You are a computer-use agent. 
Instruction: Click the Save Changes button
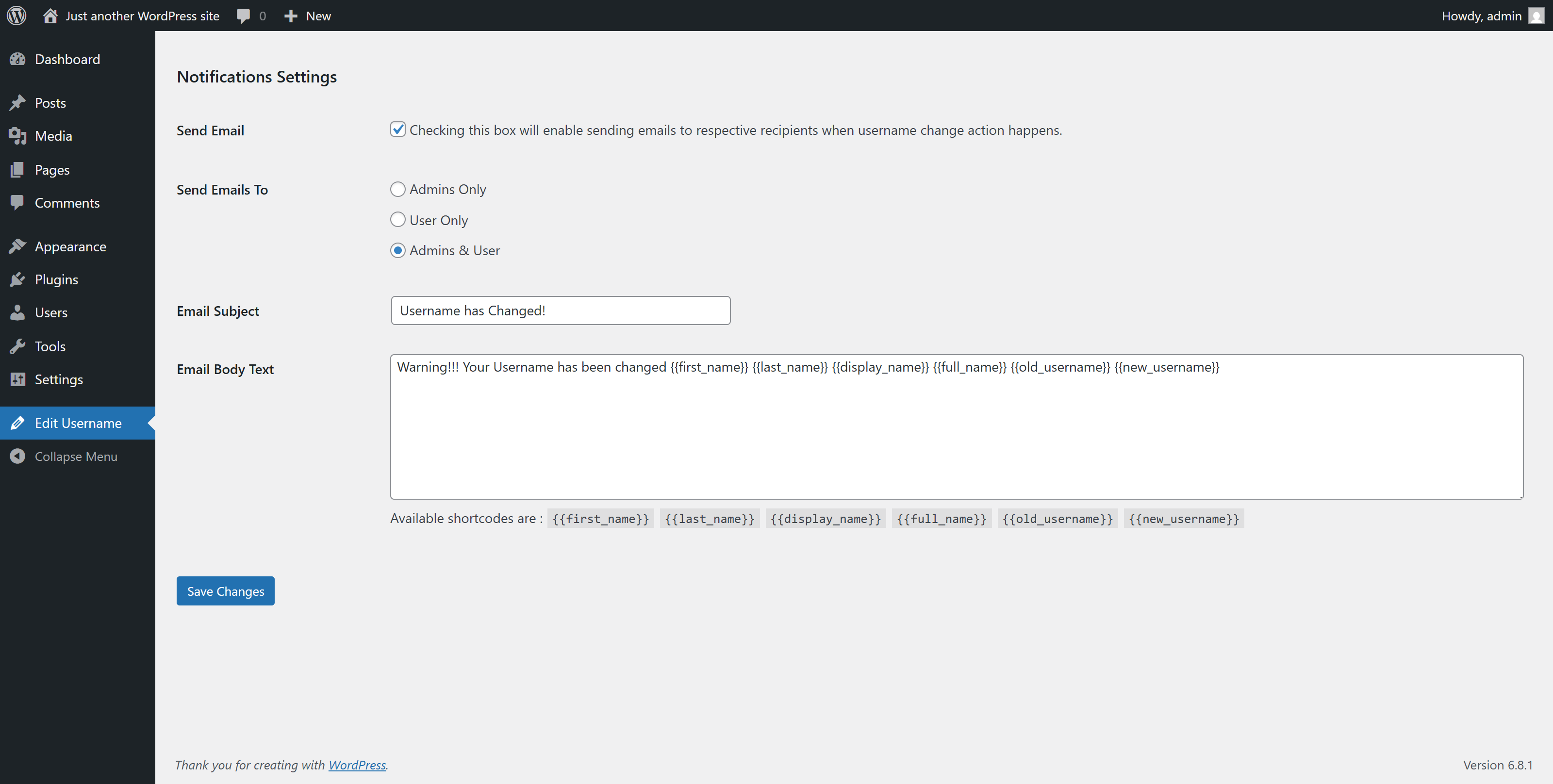pos(226,591)
